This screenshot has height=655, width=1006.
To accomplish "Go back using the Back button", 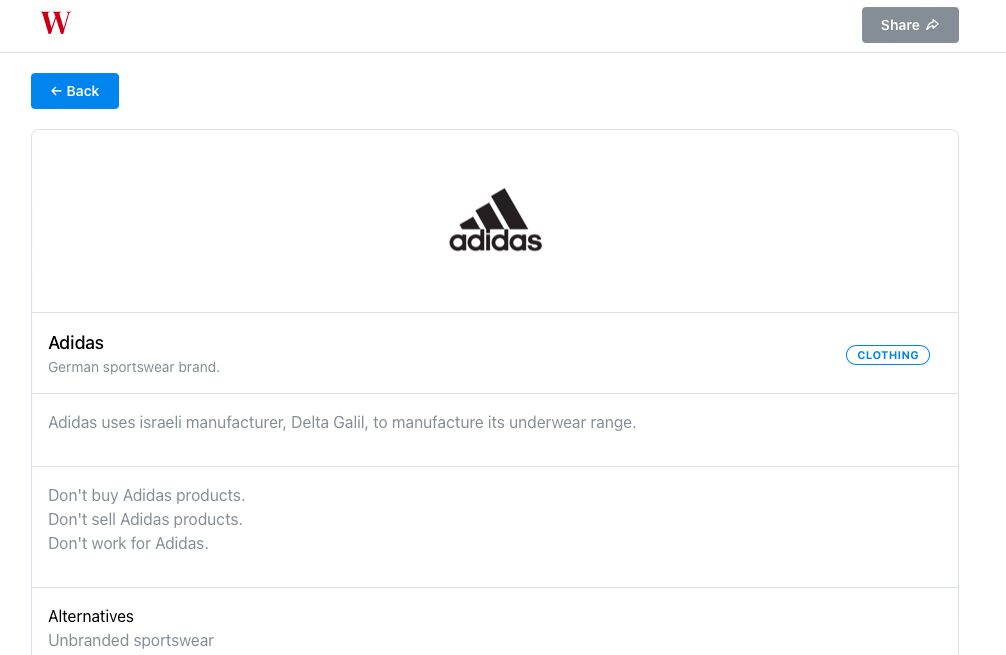I will (75, 91).
